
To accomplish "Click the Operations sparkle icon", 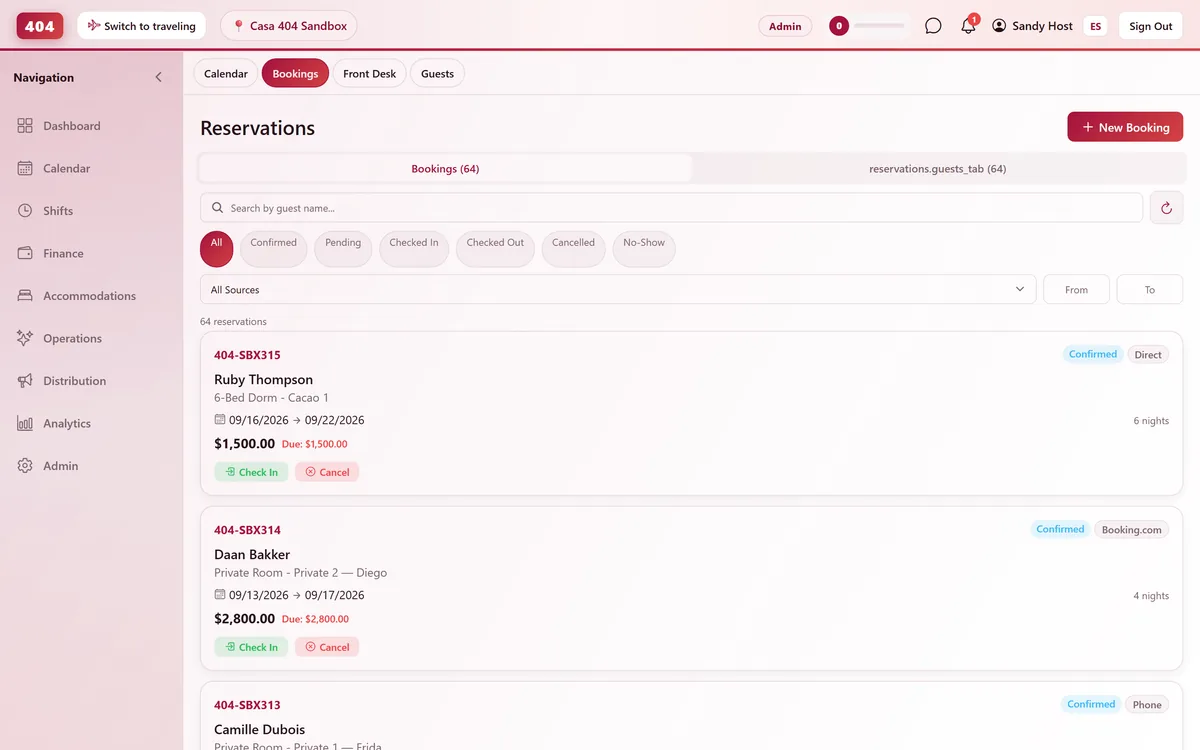I will coord(25,338).
